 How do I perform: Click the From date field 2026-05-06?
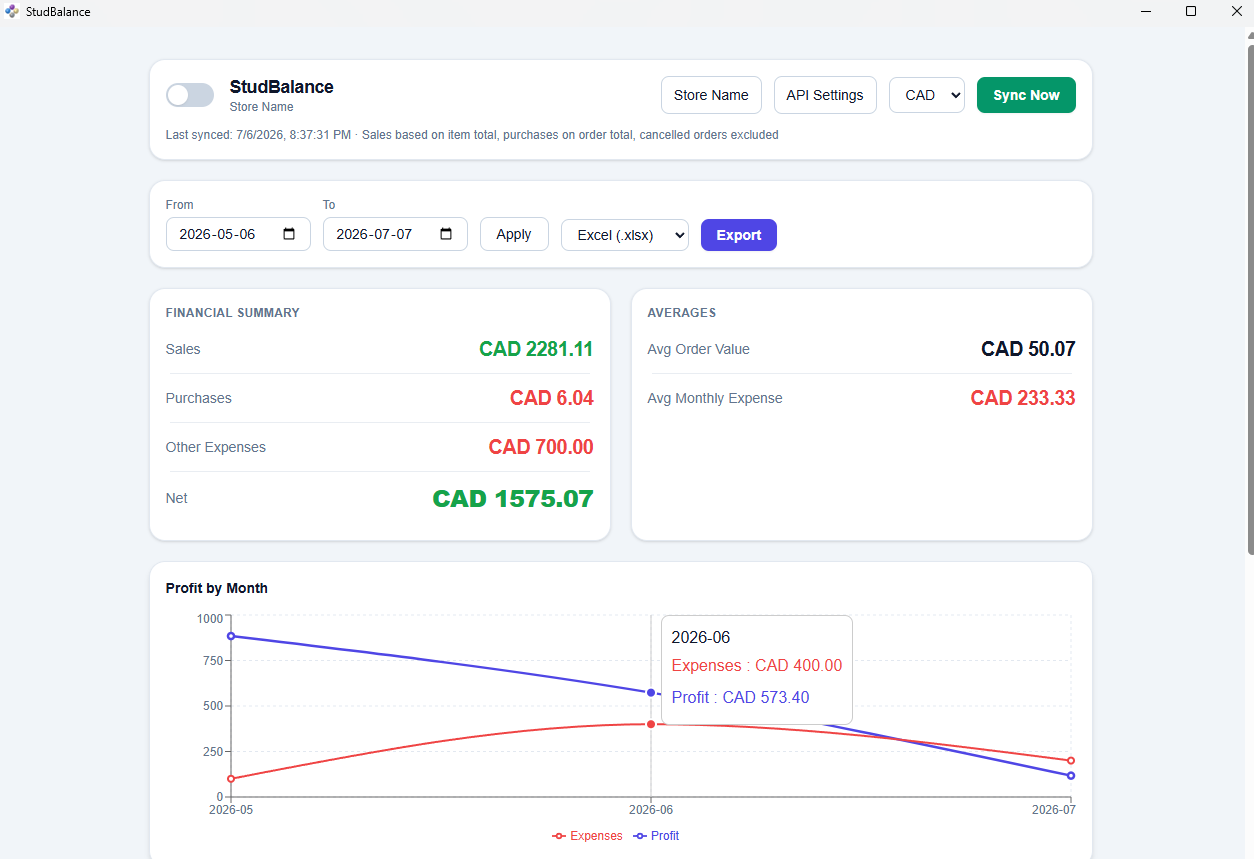[x=238, y=234]
